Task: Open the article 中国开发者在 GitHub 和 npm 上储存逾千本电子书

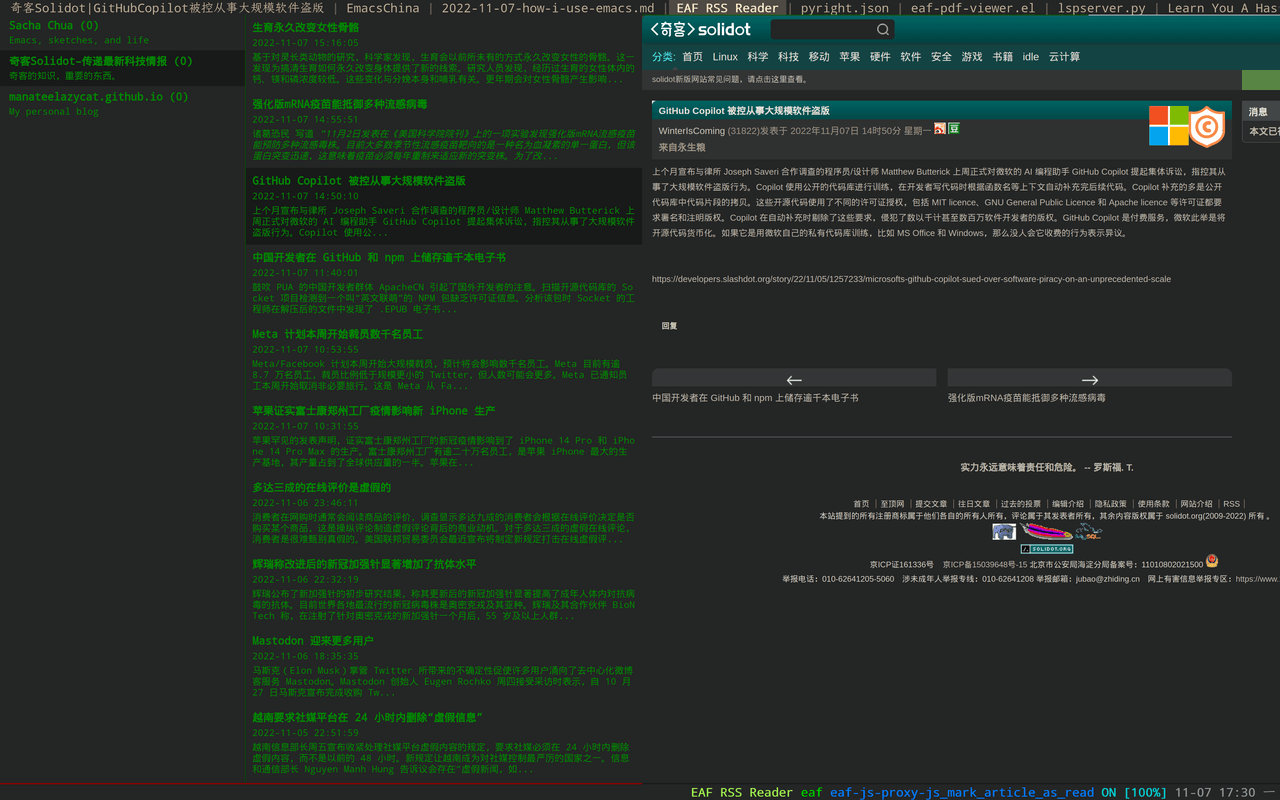Action: [x=443, y=284]
